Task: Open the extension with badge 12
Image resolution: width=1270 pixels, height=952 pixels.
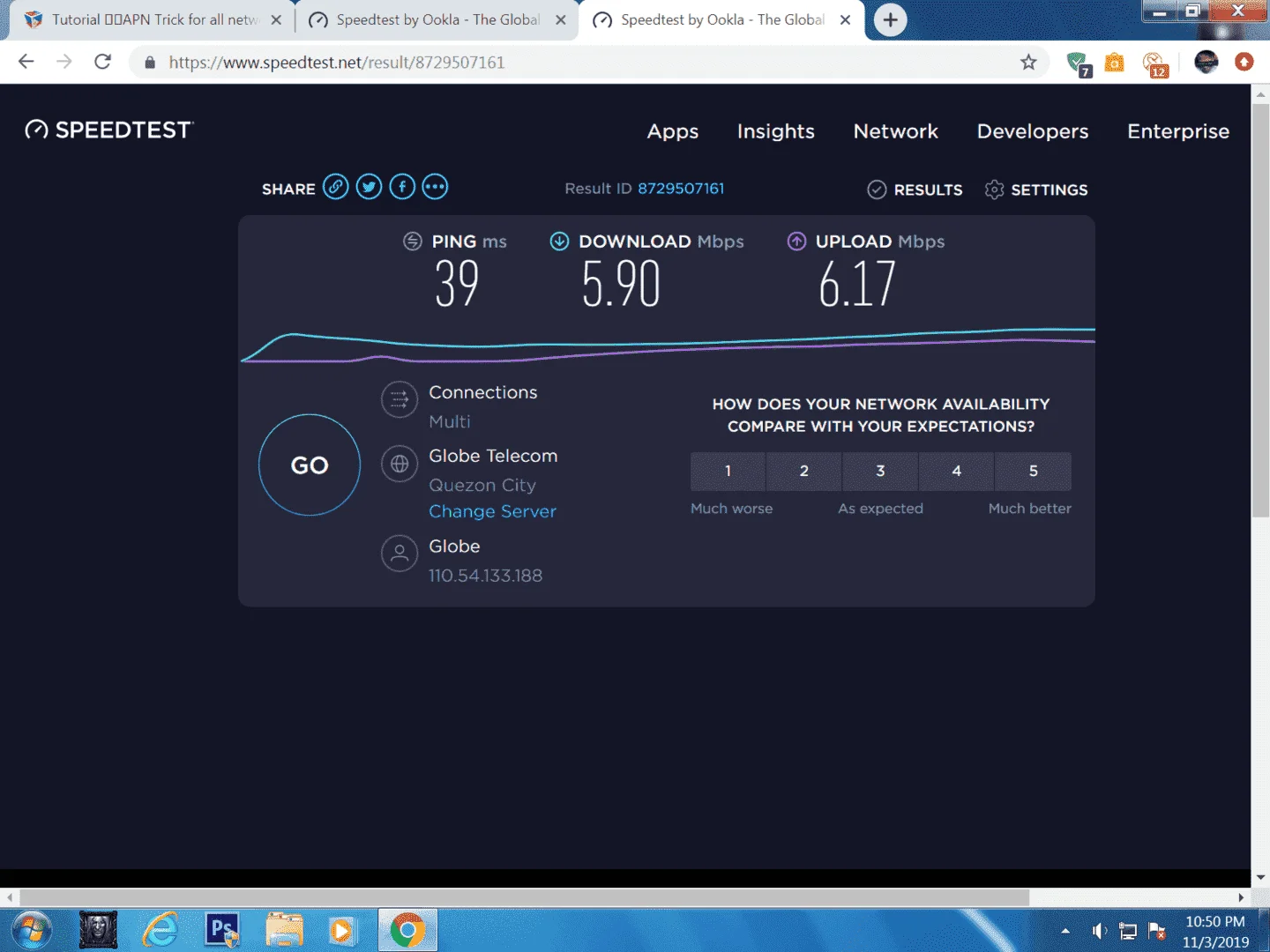Action: coord(1155,63)
